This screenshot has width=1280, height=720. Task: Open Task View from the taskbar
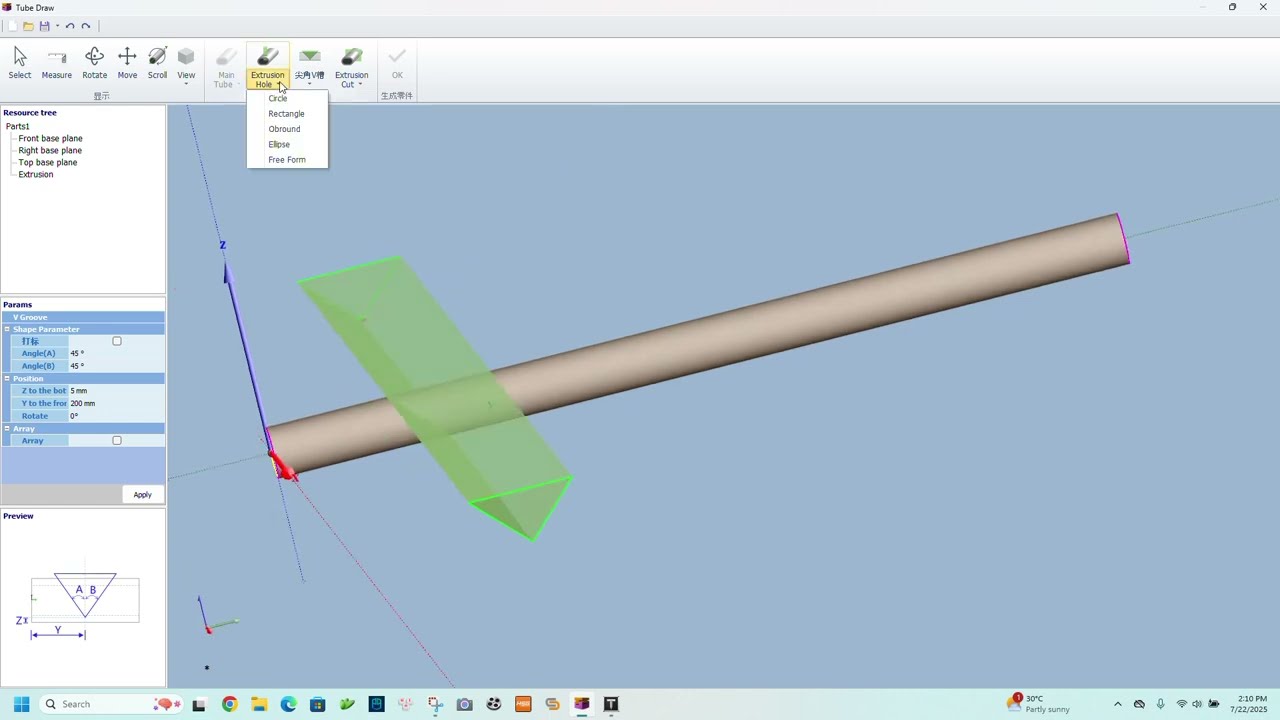tap(199, 704)
